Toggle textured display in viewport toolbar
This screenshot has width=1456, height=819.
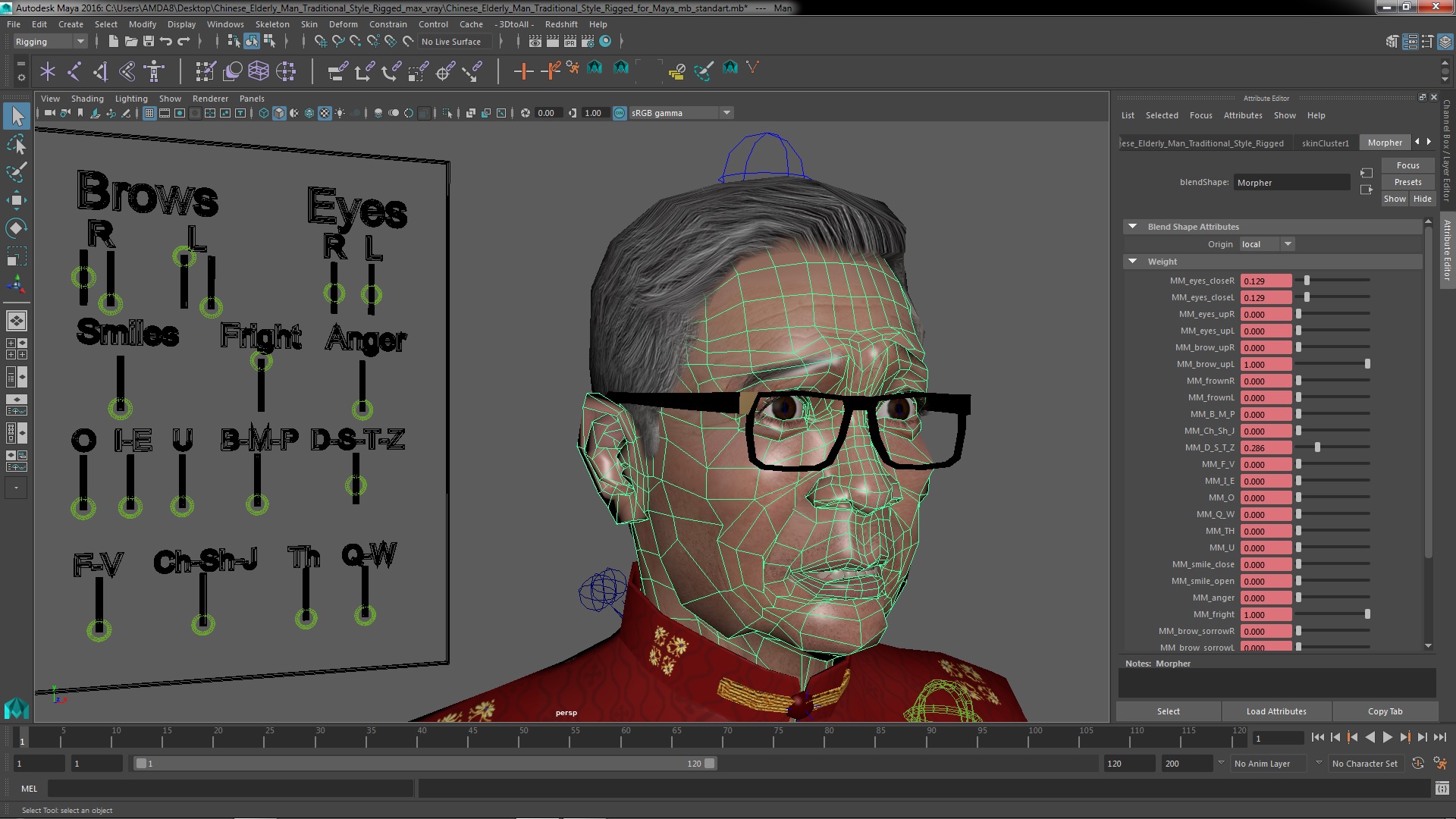[325, 113]
